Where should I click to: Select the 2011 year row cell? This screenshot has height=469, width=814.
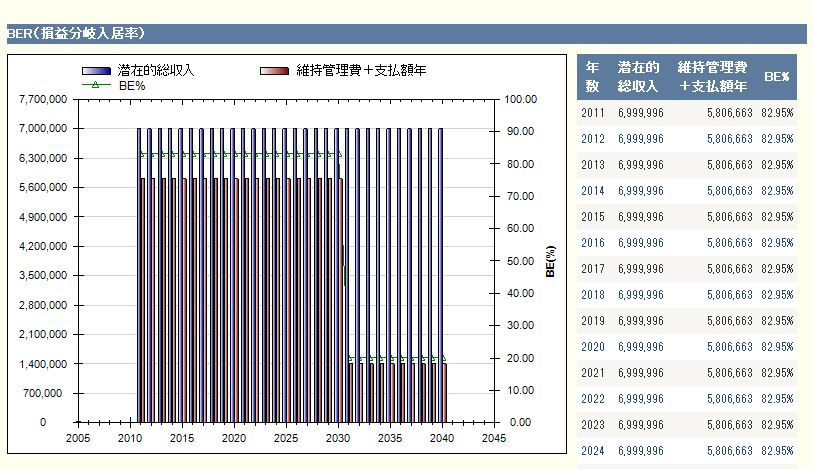[593, 113]
